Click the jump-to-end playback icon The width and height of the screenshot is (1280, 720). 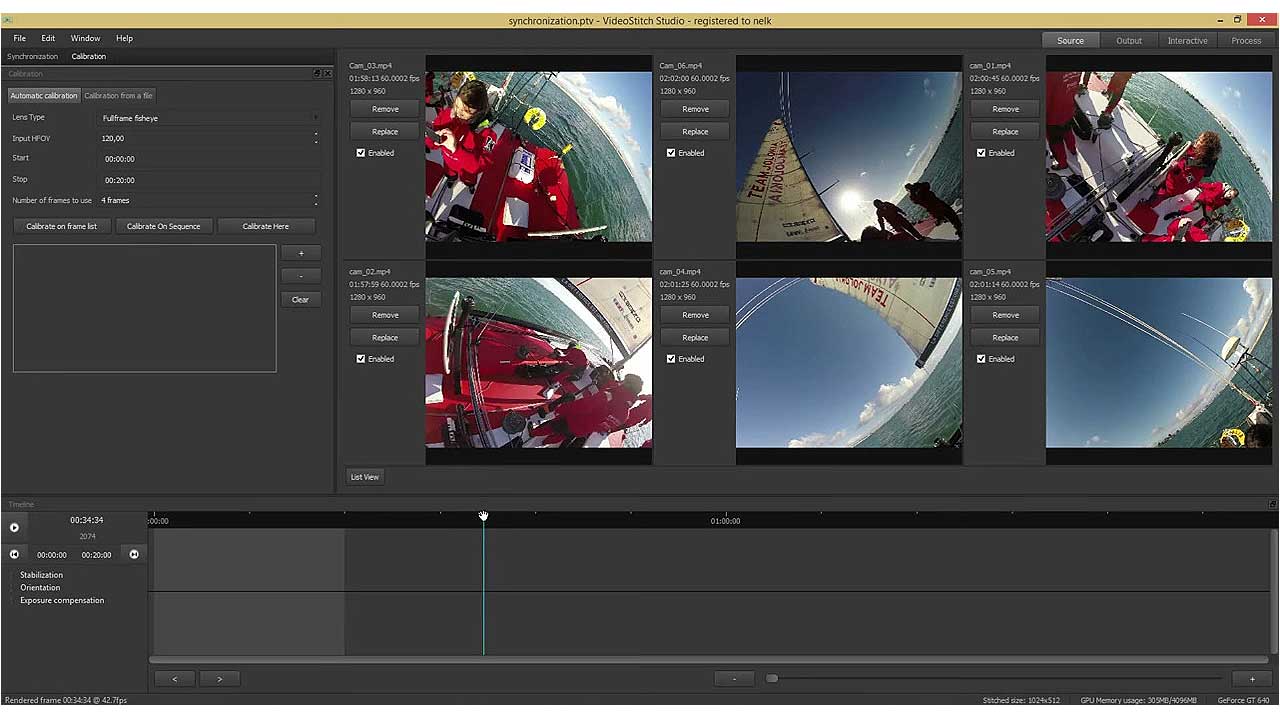point(134,554)
